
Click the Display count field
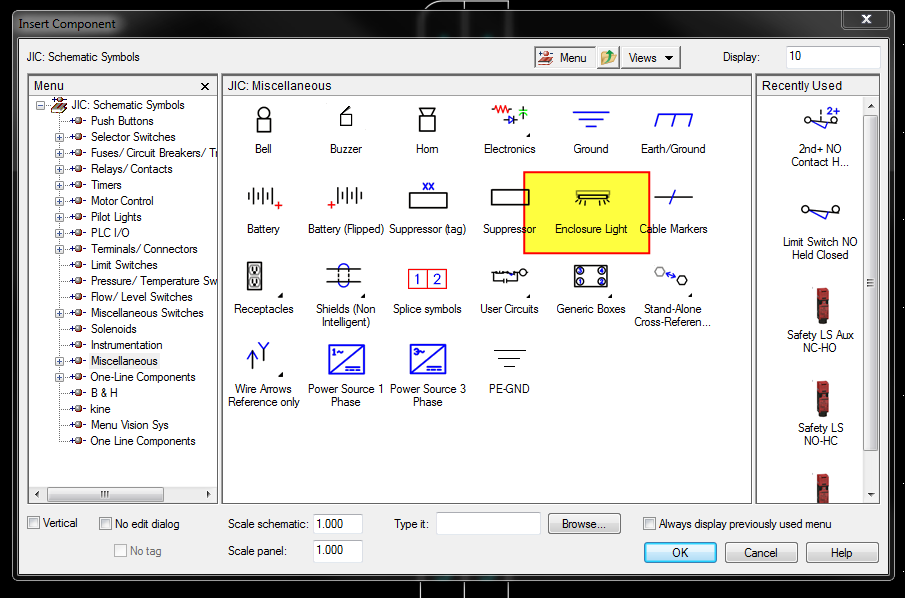(833, 57)
